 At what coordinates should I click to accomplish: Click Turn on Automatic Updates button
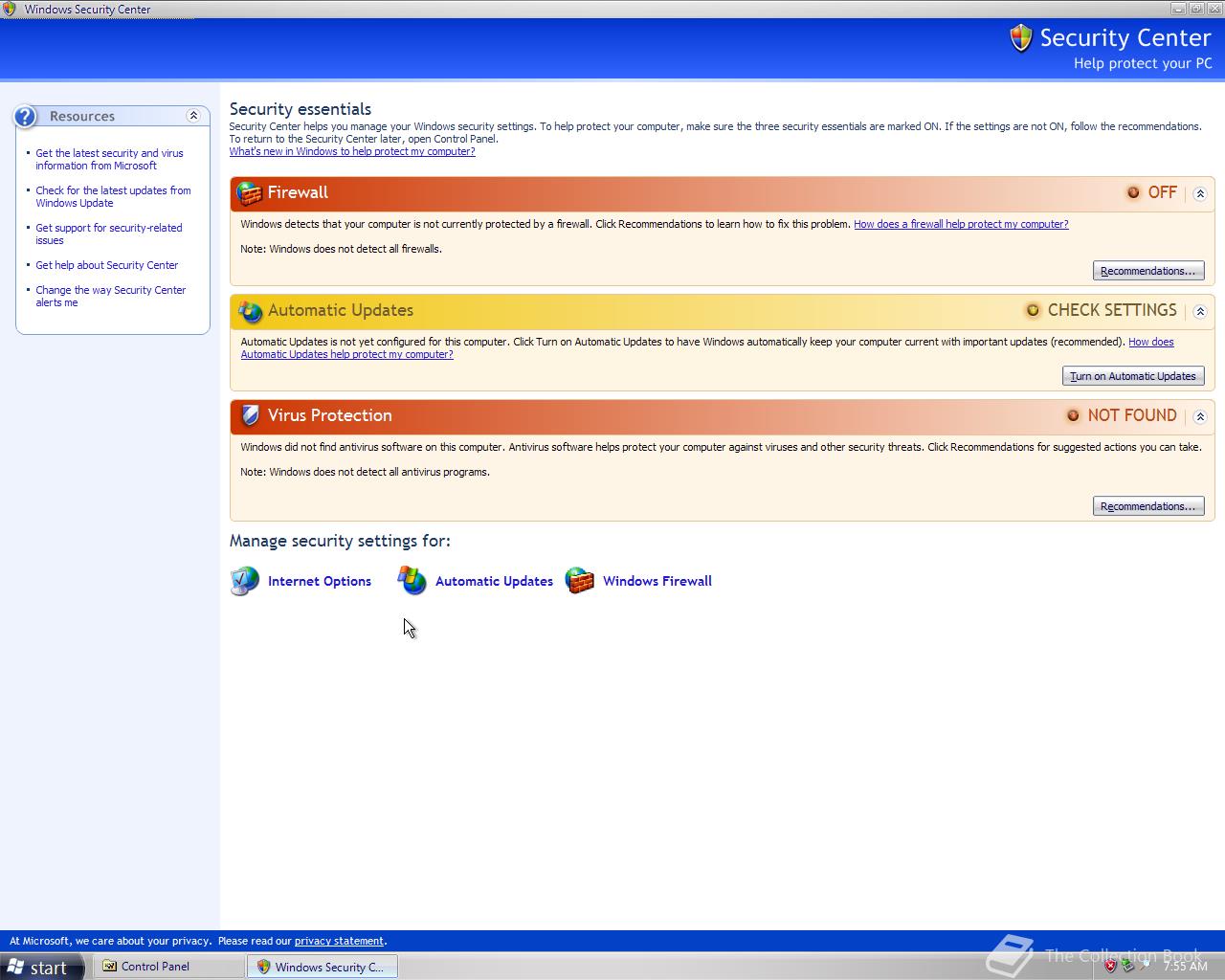coord(1133,376)
